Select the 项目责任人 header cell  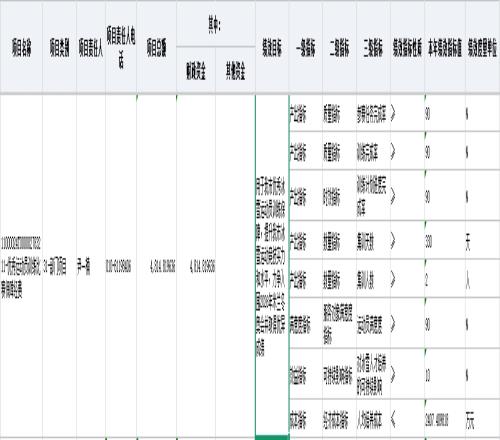[91, 47]
